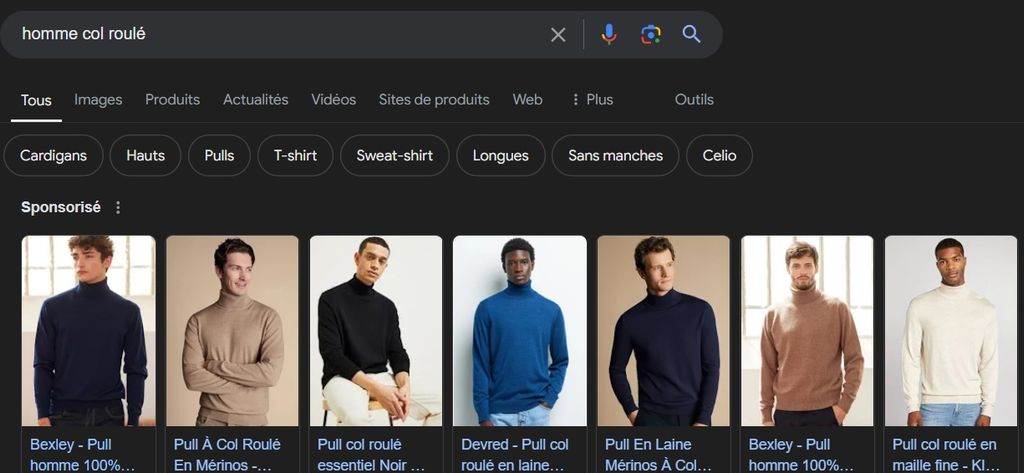This screenshot has width=1024, height=473.
Task: Clear the search box with the X icon
Action: (558, 35)
